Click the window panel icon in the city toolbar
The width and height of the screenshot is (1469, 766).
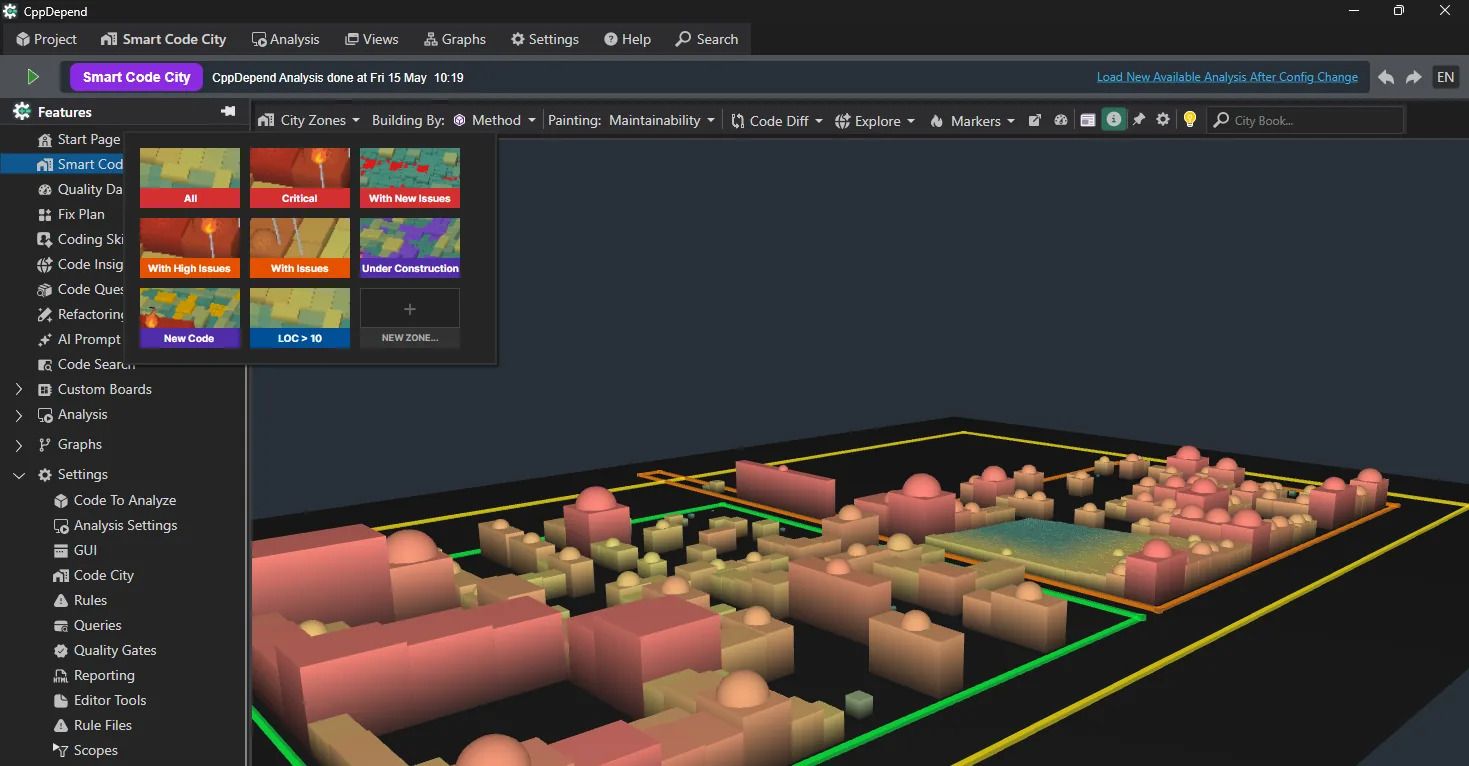[1088, 120]
